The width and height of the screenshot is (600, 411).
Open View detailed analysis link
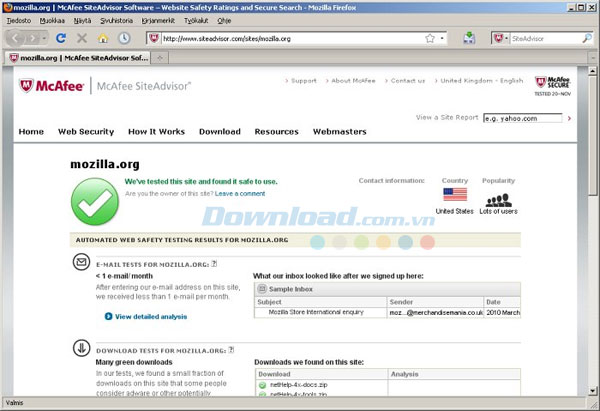pyautogui.click(x=151, y=316)
